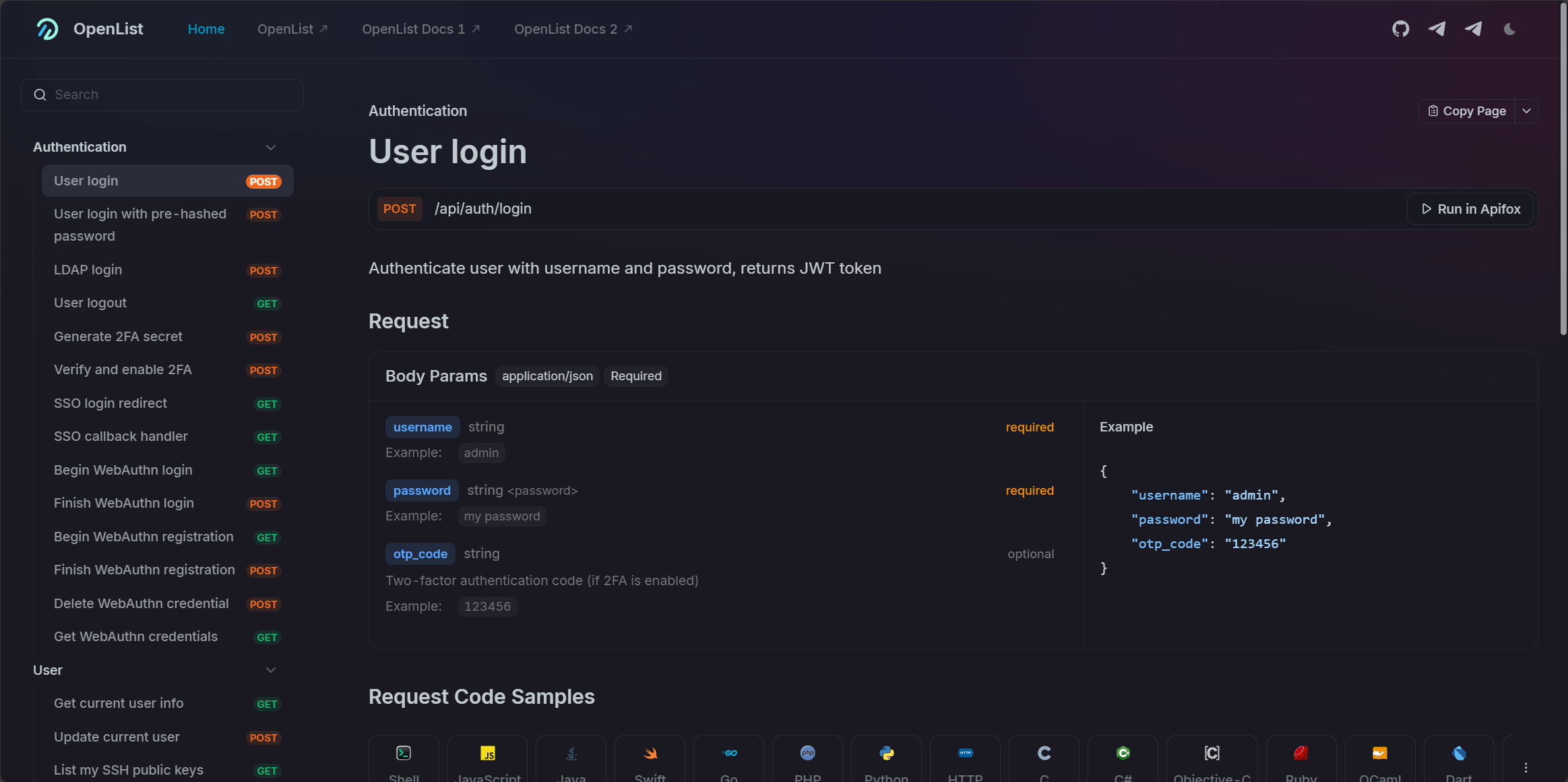Open the Copy Page dropdown arrow
The image size is (1568, 782).
click(1527, 111)
